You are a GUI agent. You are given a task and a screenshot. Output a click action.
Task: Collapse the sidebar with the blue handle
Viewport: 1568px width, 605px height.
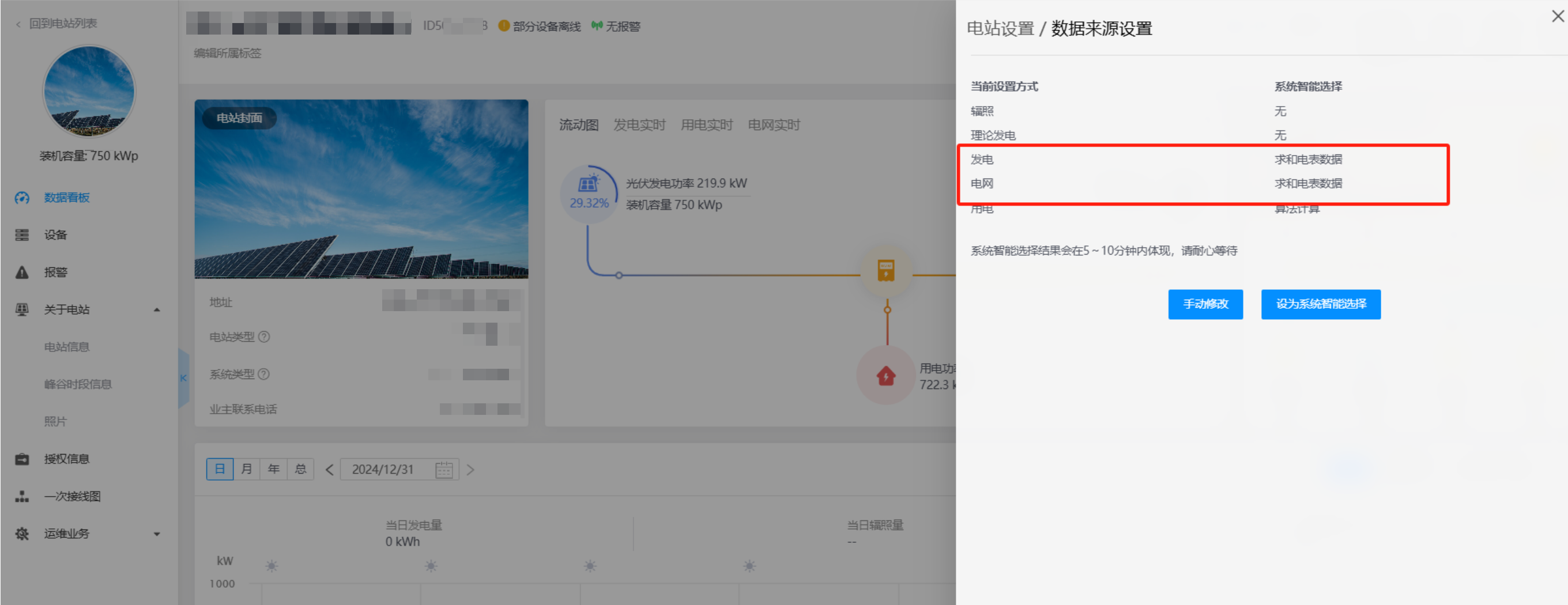(183, 378)
